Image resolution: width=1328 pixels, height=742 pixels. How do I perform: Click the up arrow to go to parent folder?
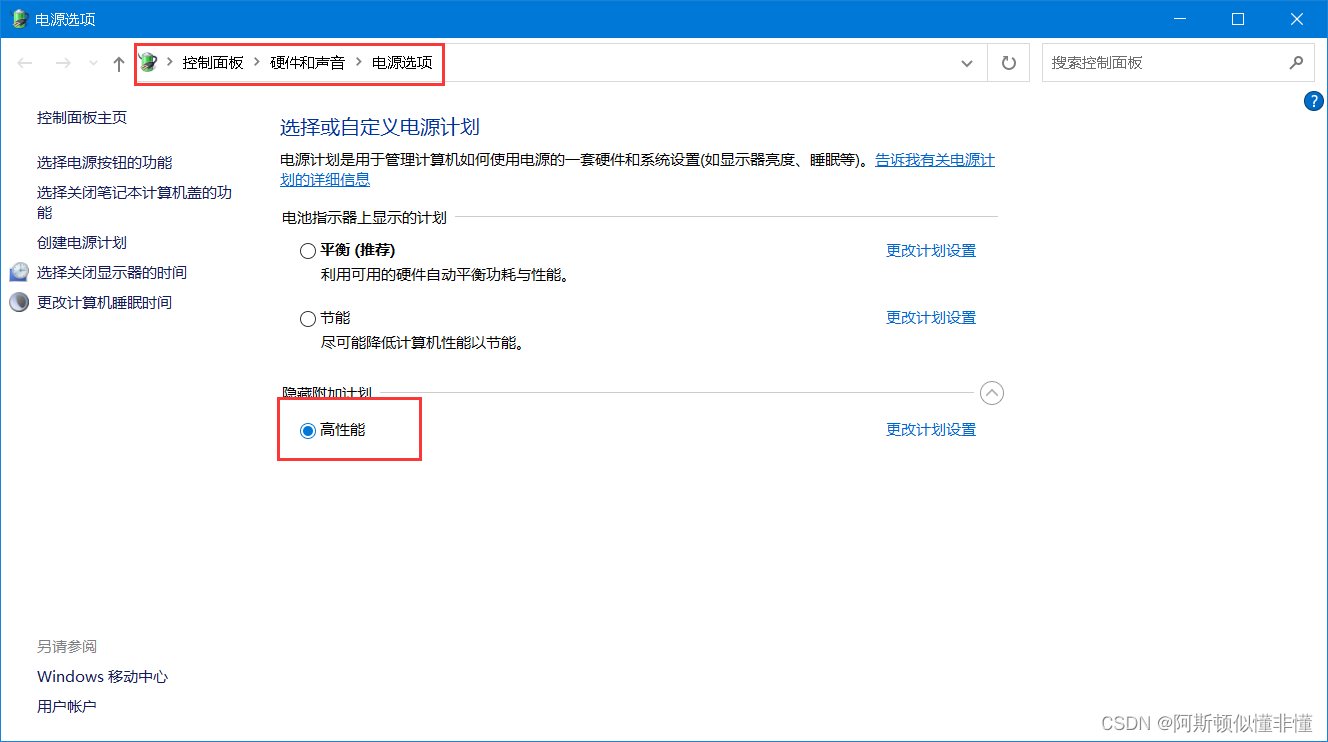pyautogui.click(x=117, y=62)
